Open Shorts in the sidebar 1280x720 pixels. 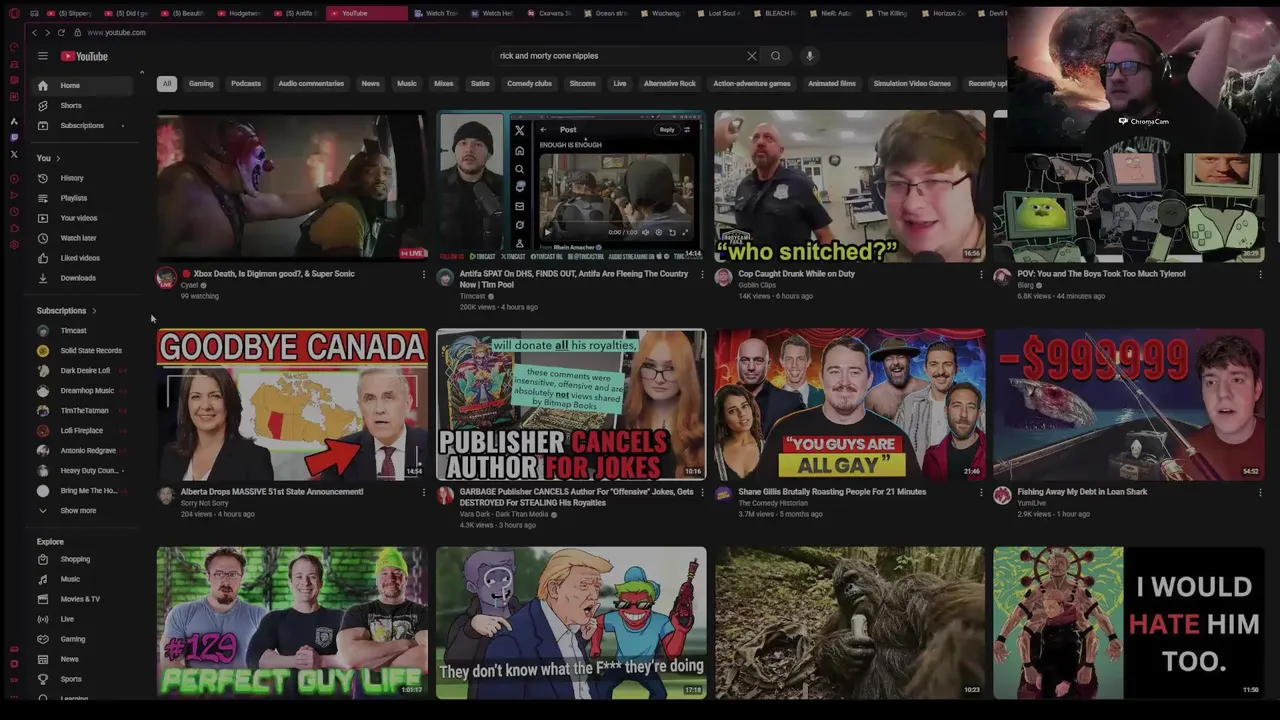(x=82, y=105)
